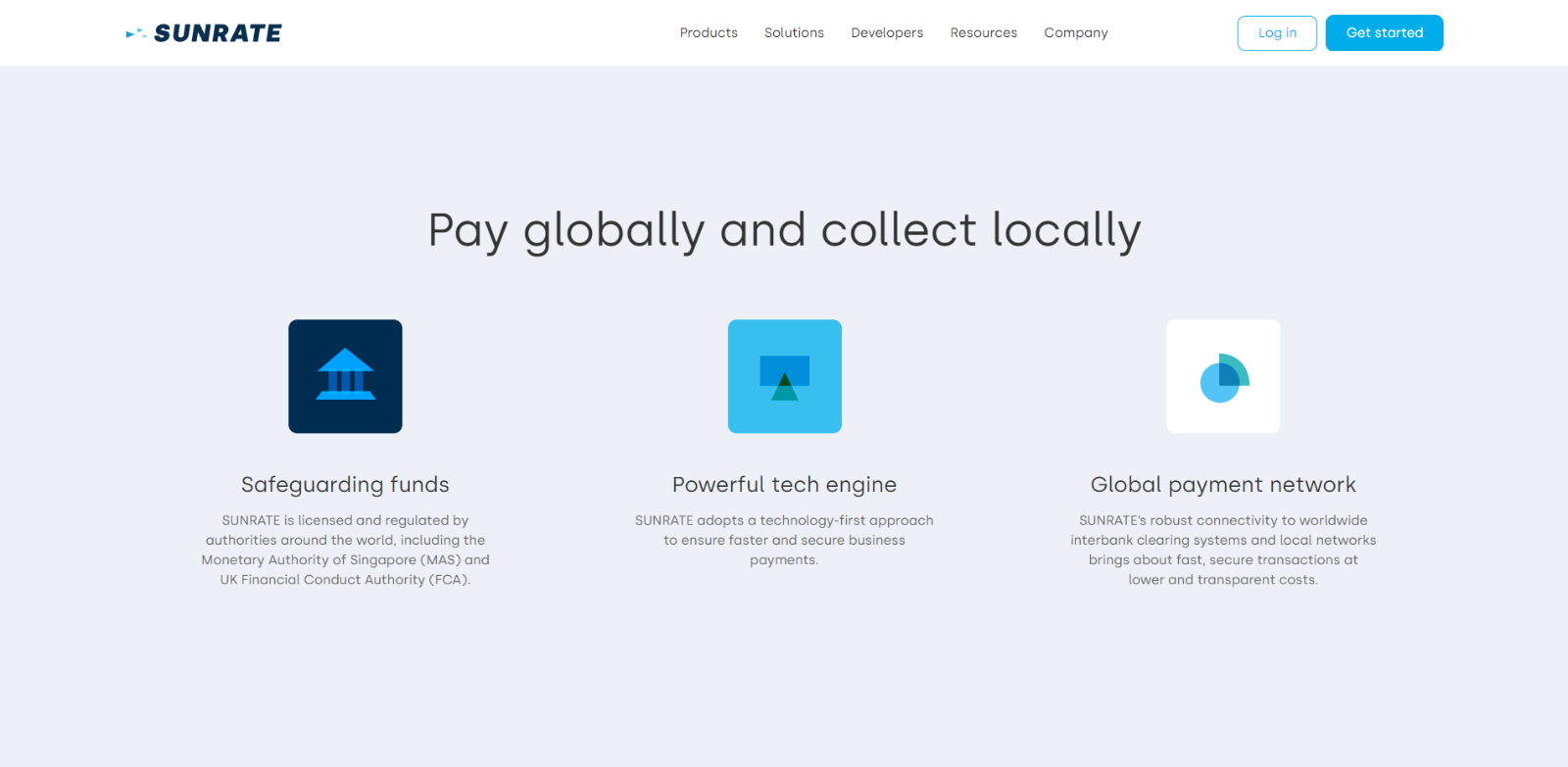
Task: Open the Solutions menu
Action: pyautogui.click(x=794, y=32)
